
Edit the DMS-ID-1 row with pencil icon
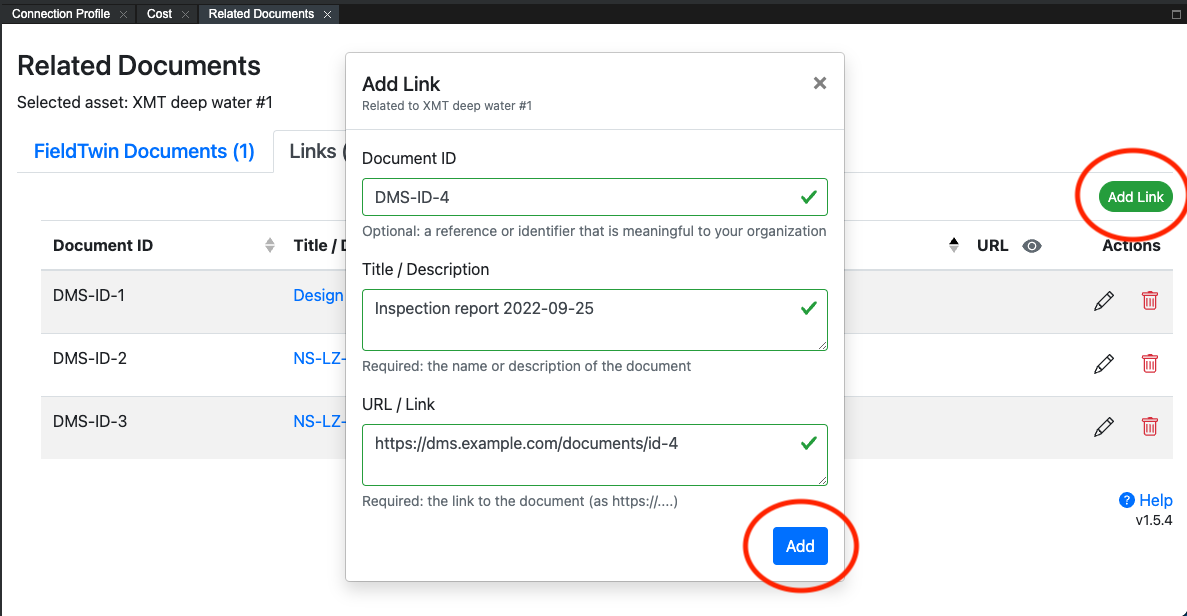[x=1104, y=300]
